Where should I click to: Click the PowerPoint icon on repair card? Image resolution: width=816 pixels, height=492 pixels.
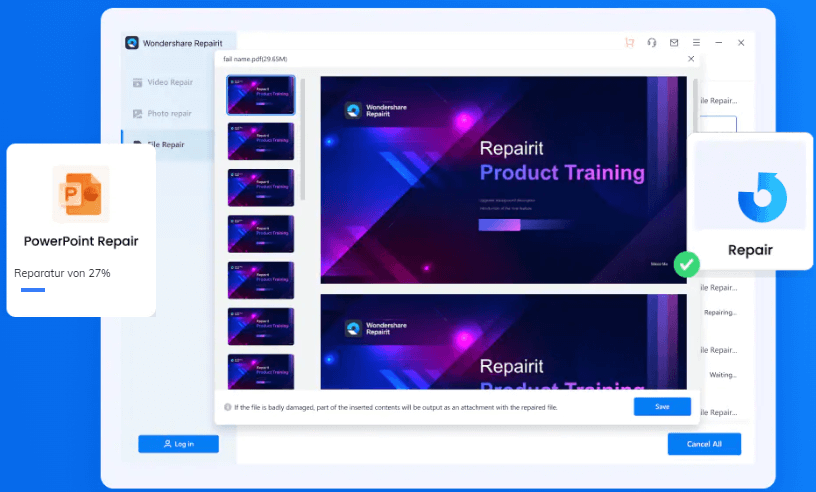coord(81,194)
